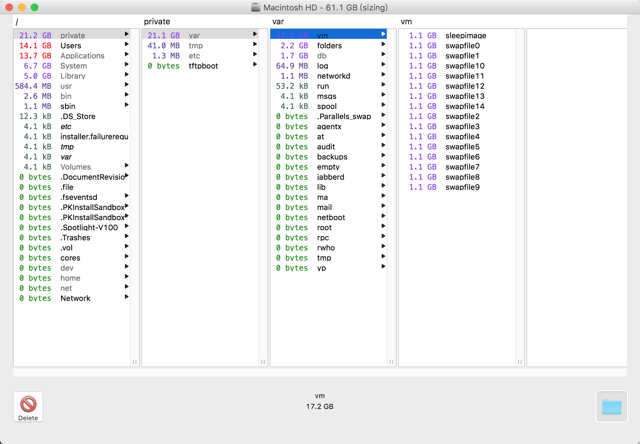
Task: Expand the networkd directory arrow
Action: click(383, 75)
